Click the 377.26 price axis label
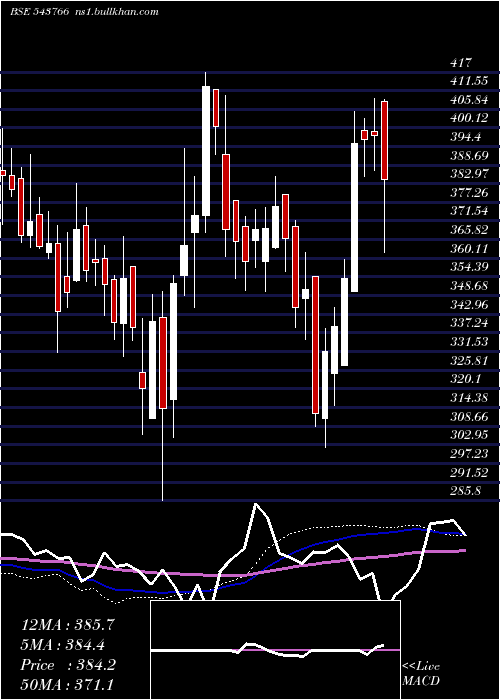This screenshot has height=700, width=500. click(469, 193)
